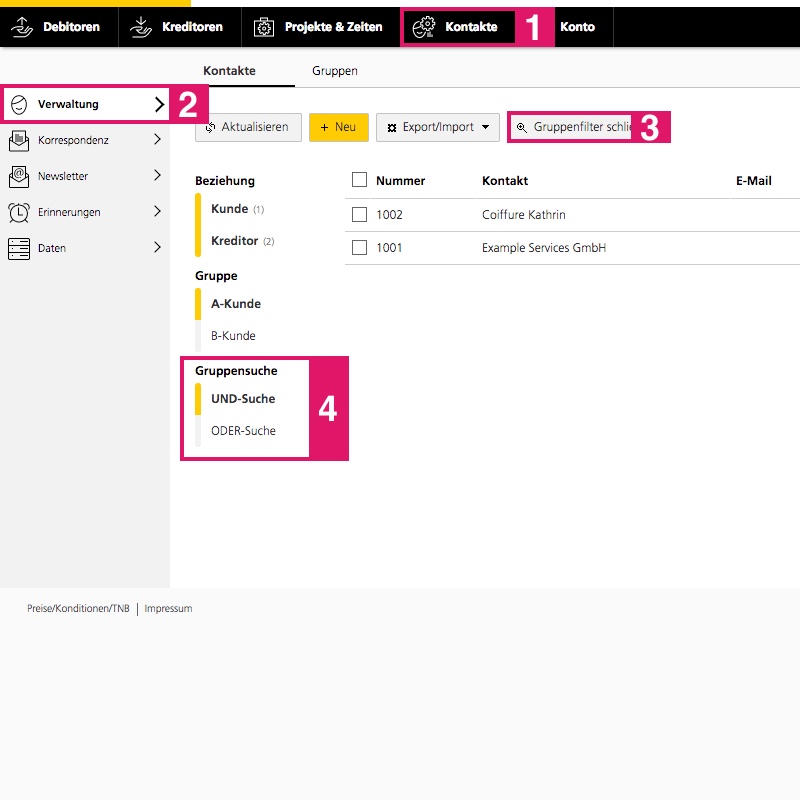Select the ODER-Suche group search option
This screenshot has height=800, width=800.
243,430
